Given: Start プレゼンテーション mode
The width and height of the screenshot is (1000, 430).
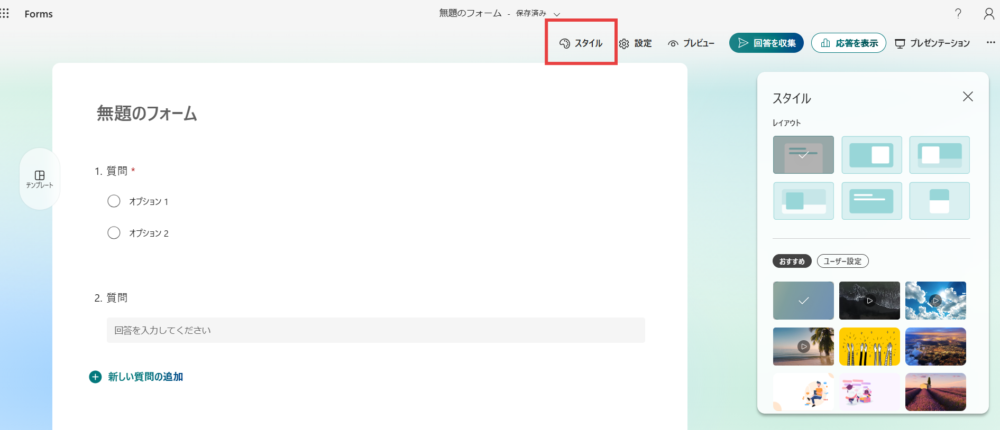Looking at the screenshot, I should tap(932, 43).
